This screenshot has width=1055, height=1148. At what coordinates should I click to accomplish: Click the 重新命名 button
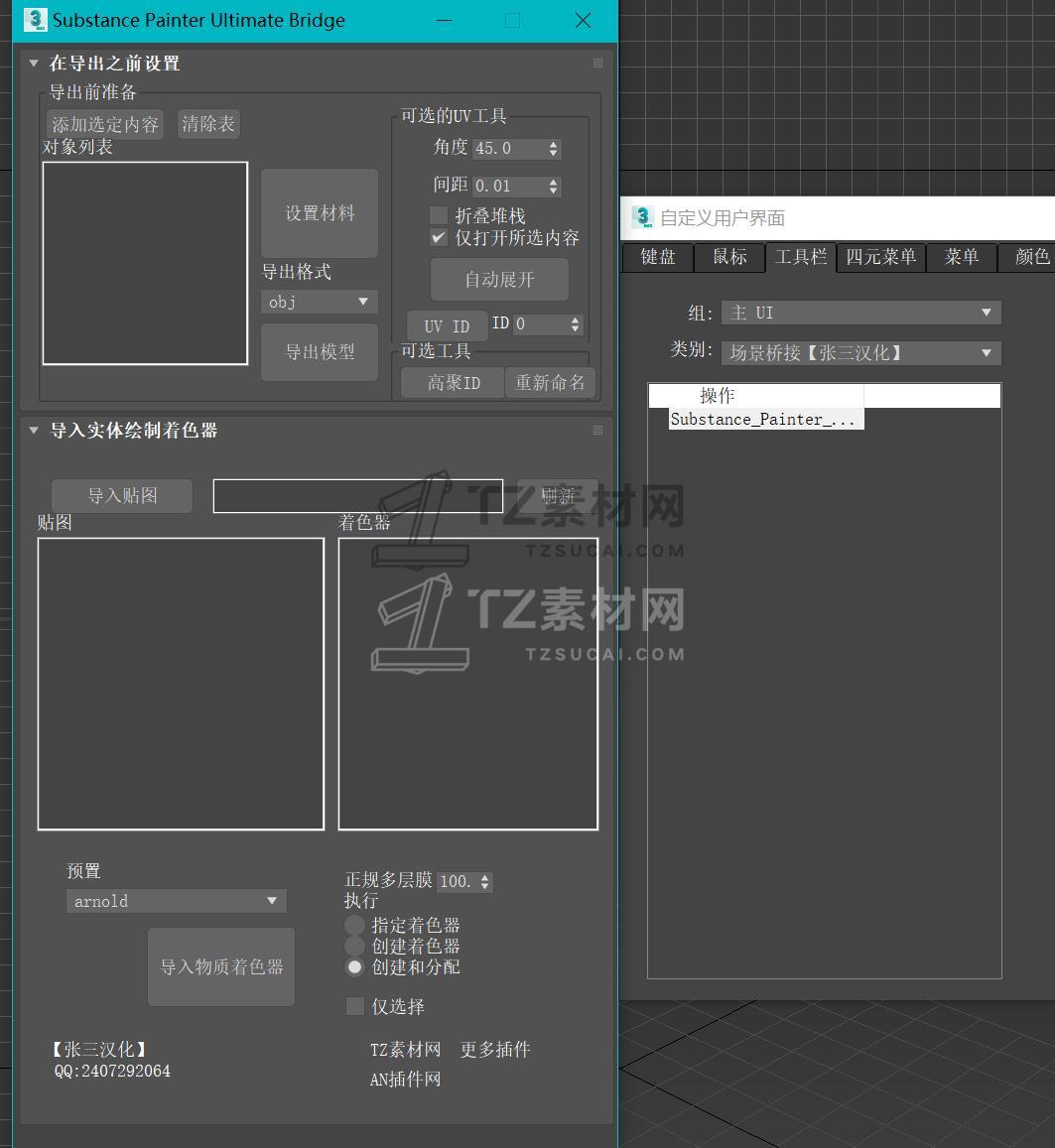[550, 383]
